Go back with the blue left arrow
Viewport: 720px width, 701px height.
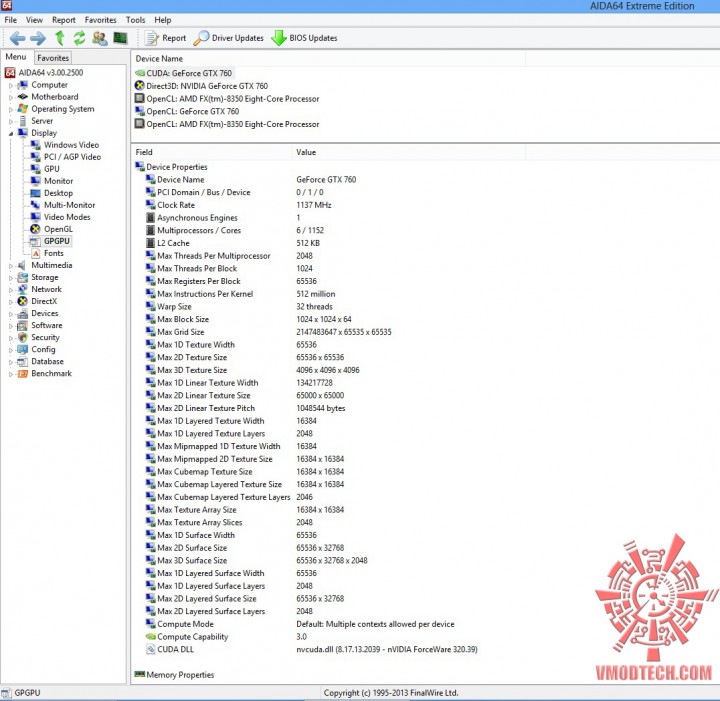pos(17,38)
